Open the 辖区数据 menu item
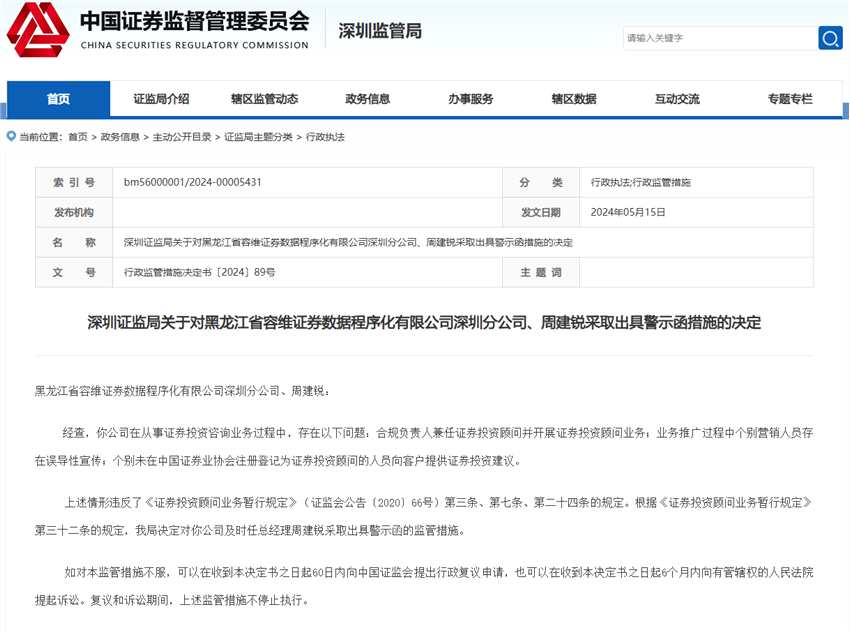Screen dimensions: 850x632 574,99
